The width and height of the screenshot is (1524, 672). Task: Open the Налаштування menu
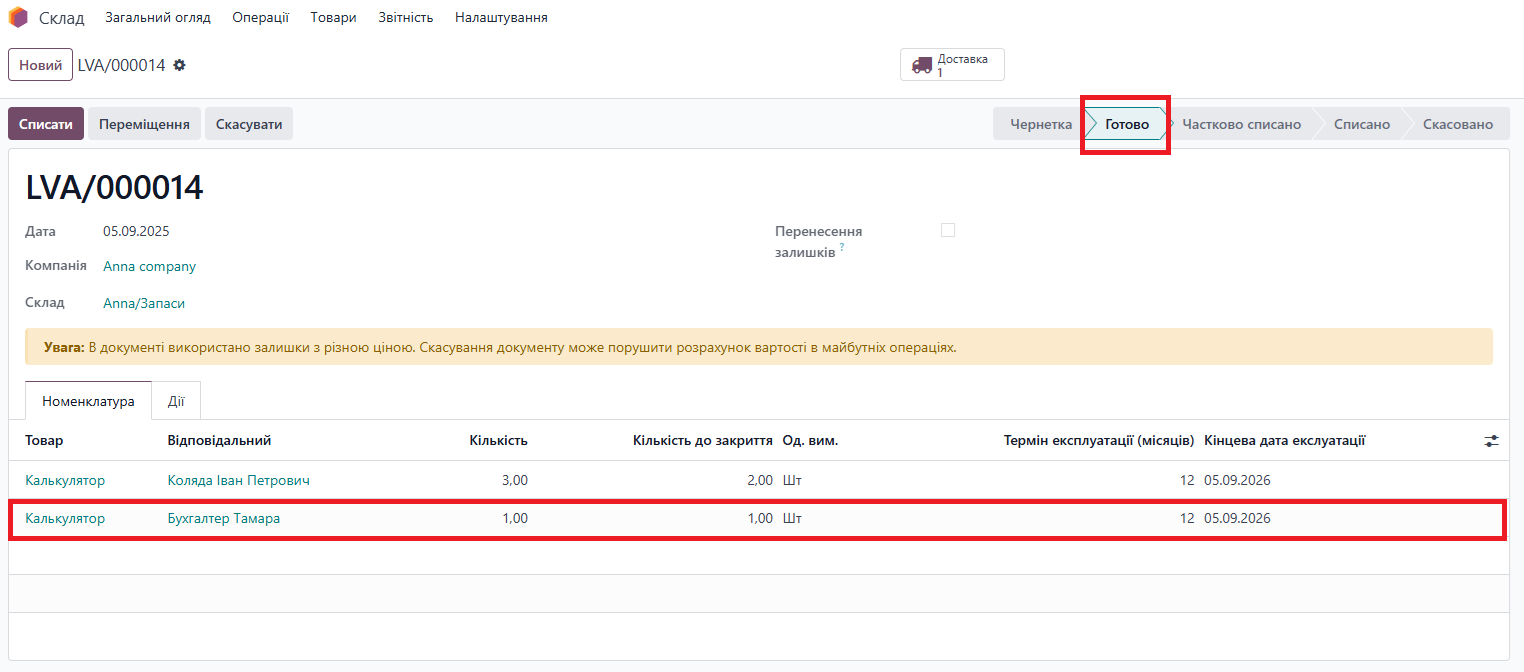coord(501,18)
